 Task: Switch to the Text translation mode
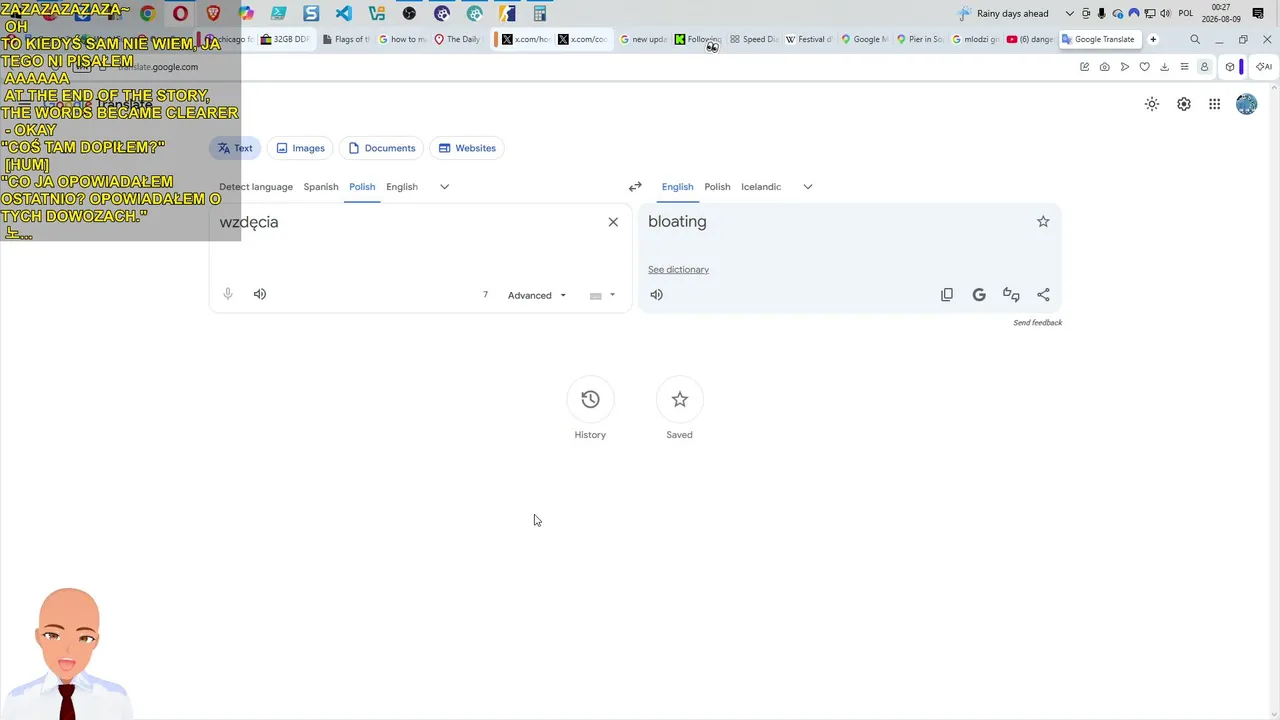coord(235,148)
